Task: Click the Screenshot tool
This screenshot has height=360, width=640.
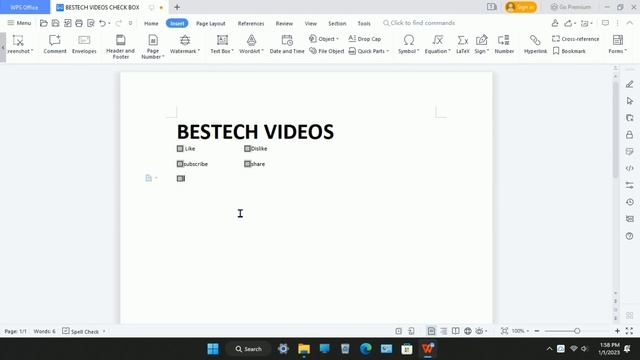Action: [19, 44]
